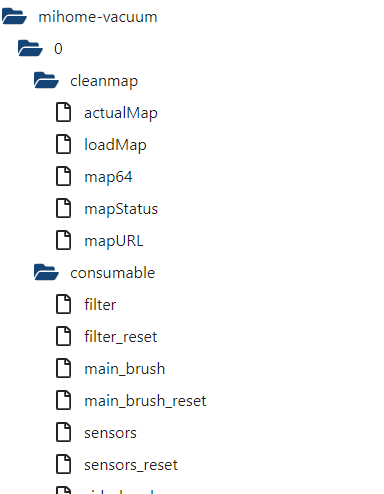Click the mapStatus file icon
The height and width of the screenshot is (494, 384).
pos(63,208)
